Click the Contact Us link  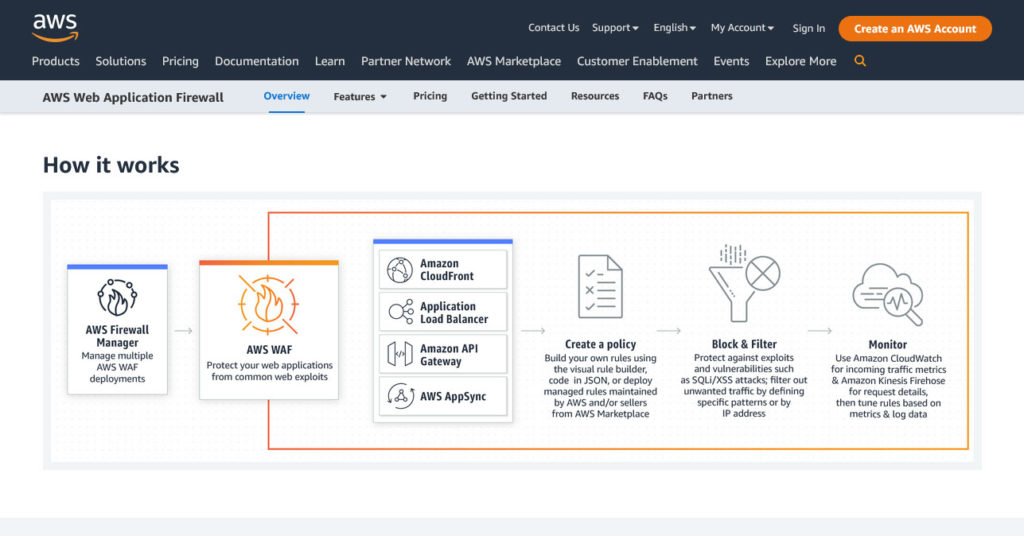click(553, 27)
